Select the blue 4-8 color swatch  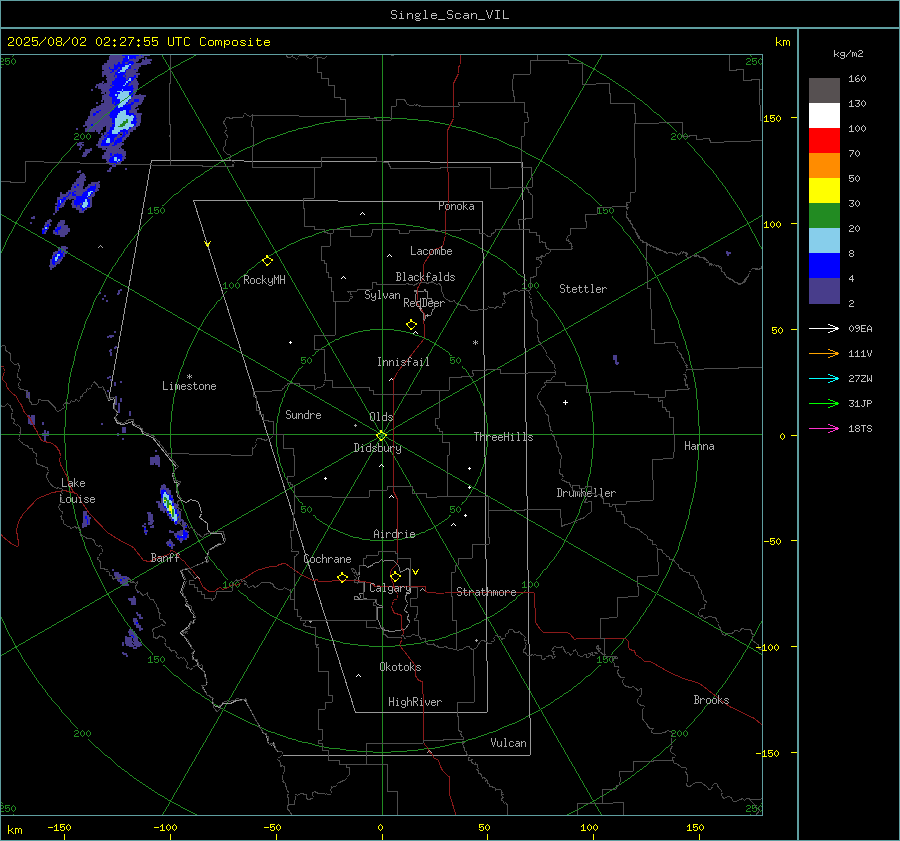coord(824,265)
